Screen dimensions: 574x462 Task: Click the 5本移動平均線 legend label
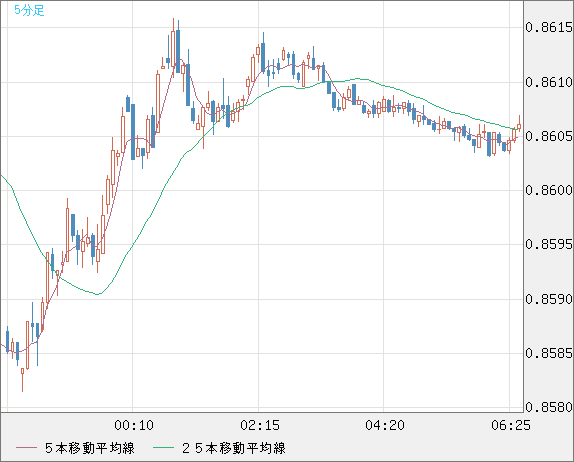[90, 448]
